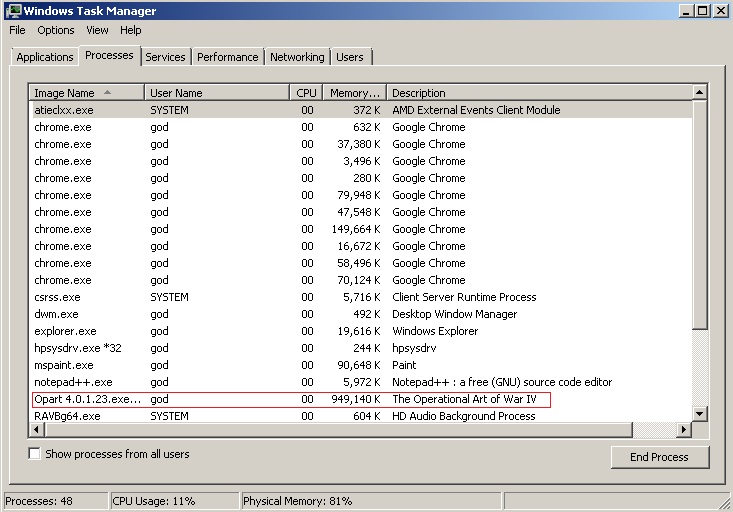Click Client Server Runtime Process description
This screenshot has height=512, width=733.
[464, 297]
